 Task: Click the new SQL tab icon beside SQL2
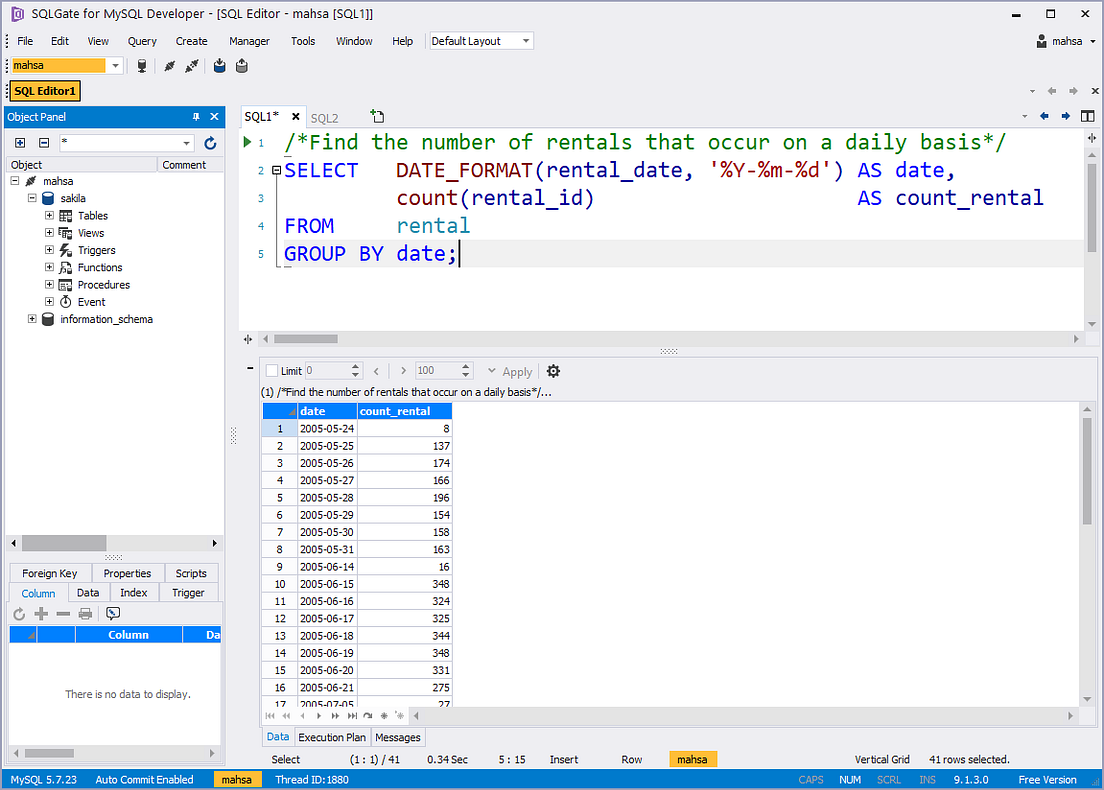pyautogui.click(x=377, y=116)
